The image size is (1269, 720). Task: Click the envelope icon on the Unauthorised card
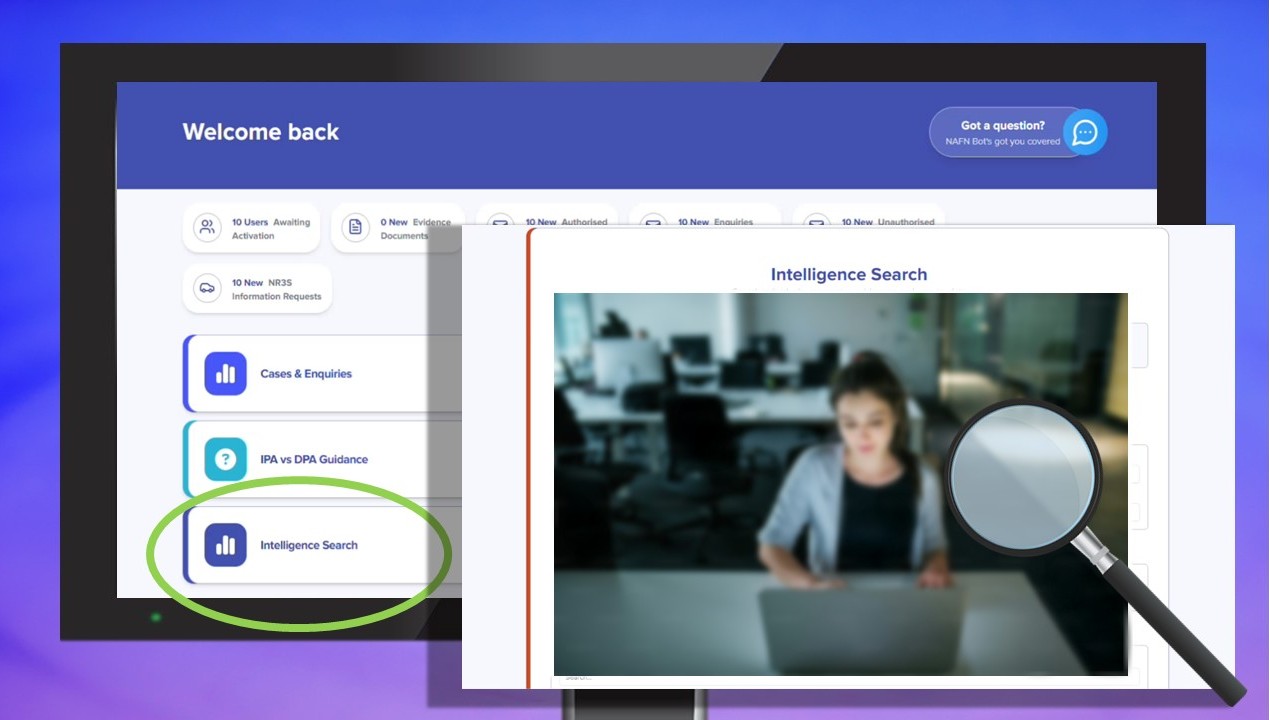tap(816, 224)
